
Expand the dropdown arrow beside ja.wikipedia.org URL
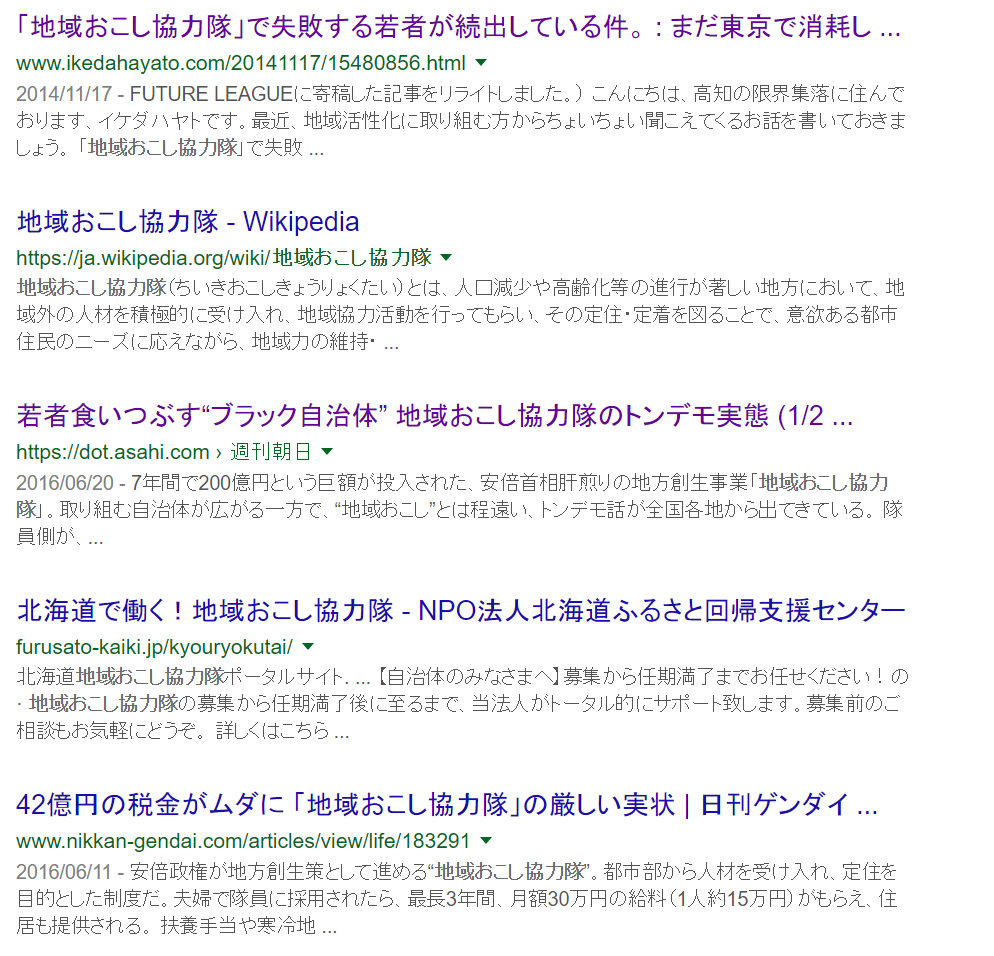[x=446, y=257]
